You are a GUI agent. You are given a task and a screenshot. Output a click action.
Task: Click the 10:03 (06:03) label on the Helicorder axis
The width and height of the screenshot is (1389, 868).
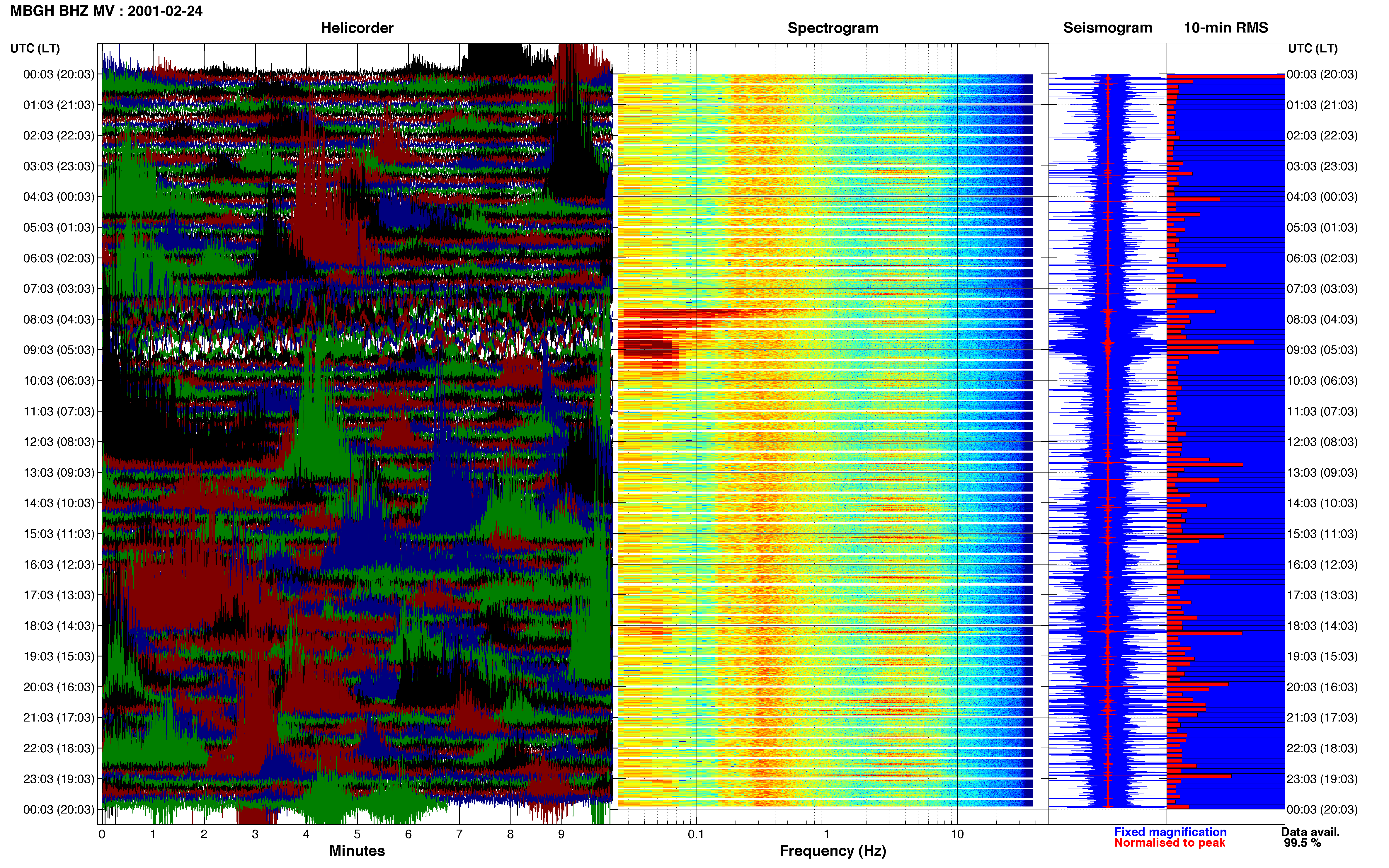pyautogui.click(x=59, y=381)
